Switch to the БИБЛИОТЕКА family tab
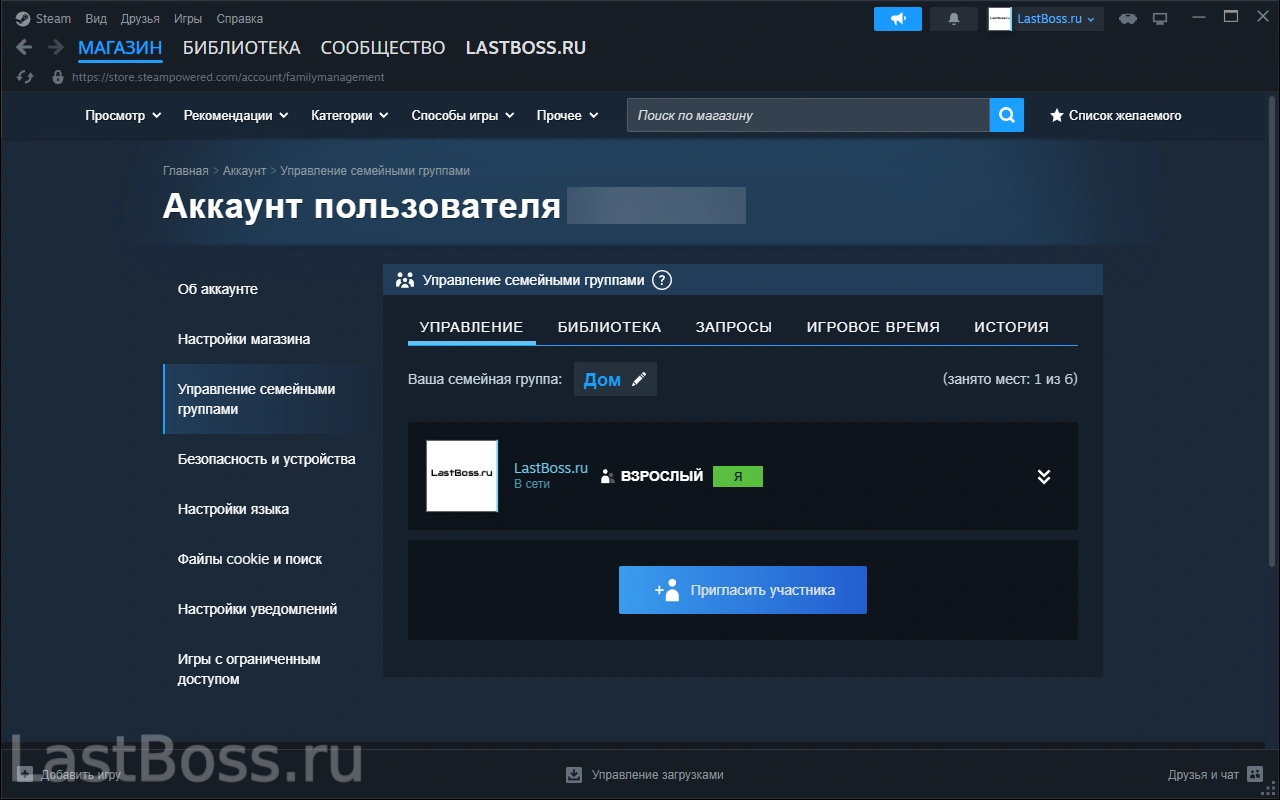The image size is (1280, 800). point(609,327)
